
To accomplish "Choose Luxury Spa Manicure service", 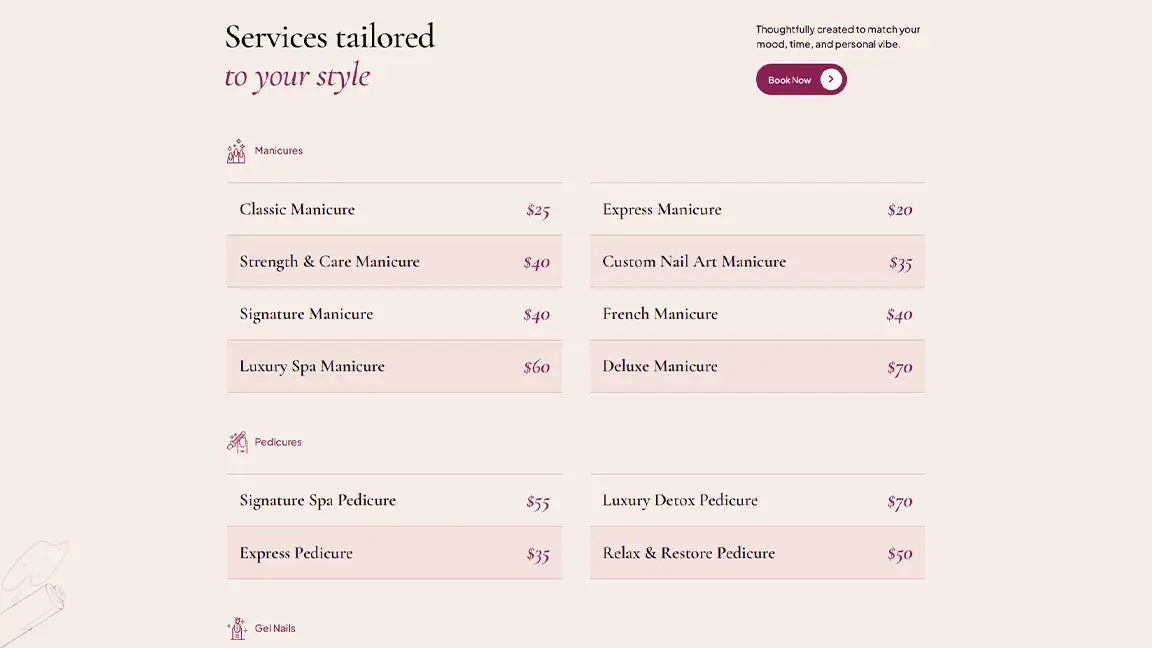I will (x=395, y=366).
